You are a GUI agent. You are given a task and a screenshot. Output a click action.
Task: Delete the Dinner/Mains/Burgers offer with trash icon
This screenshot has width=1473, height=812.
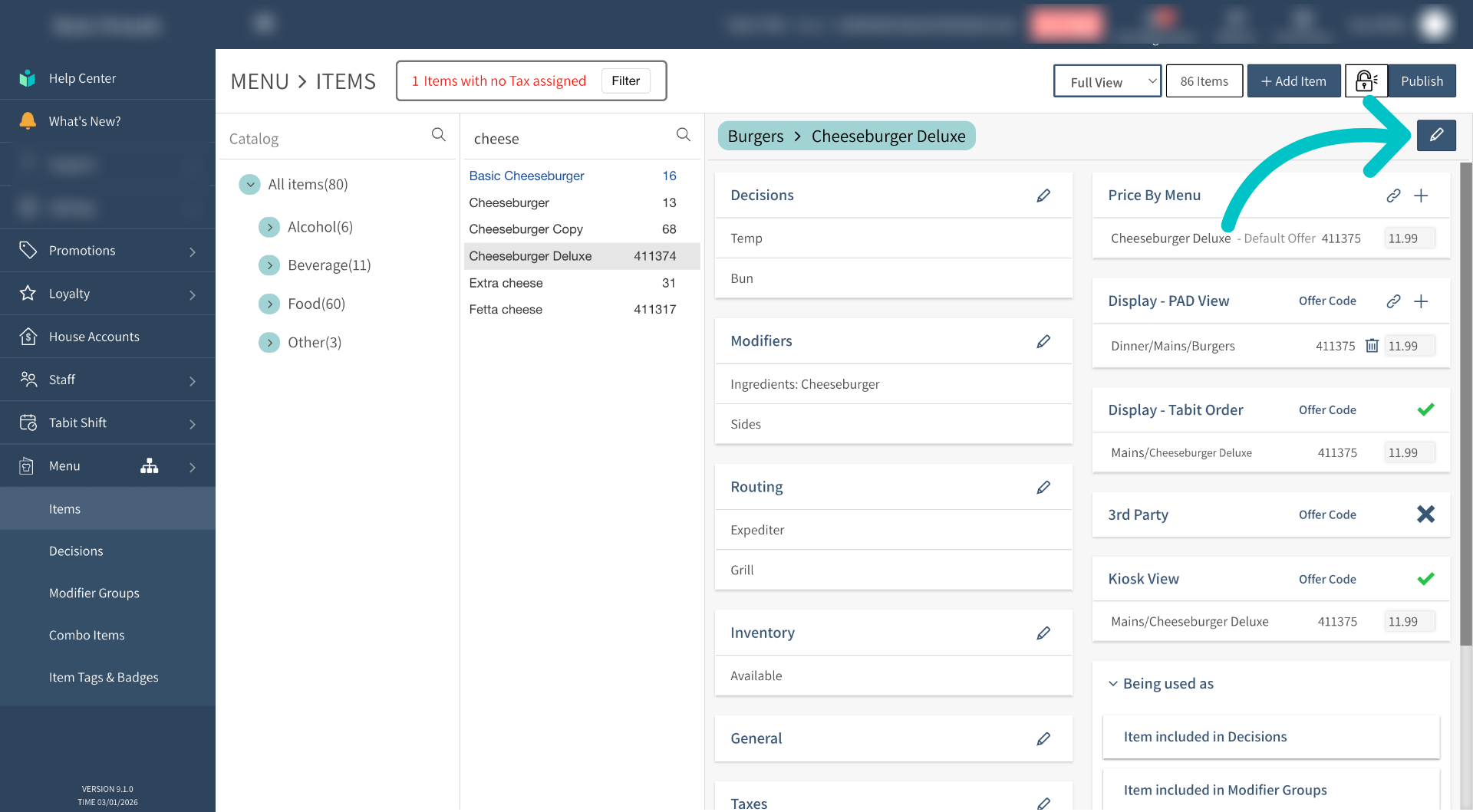click(1372, 346)
